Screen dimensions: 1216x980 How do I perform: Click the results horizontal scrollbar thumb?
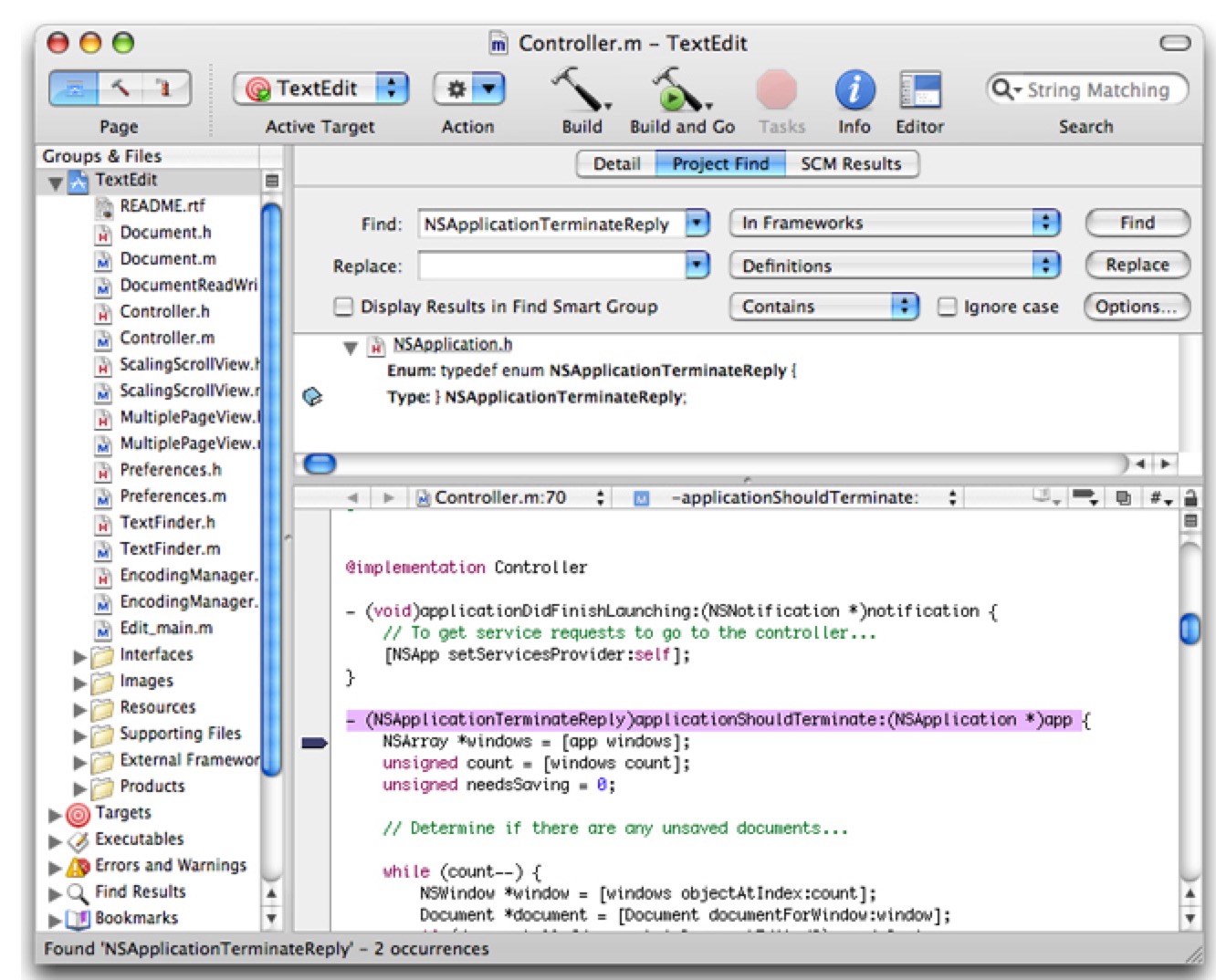320,464
